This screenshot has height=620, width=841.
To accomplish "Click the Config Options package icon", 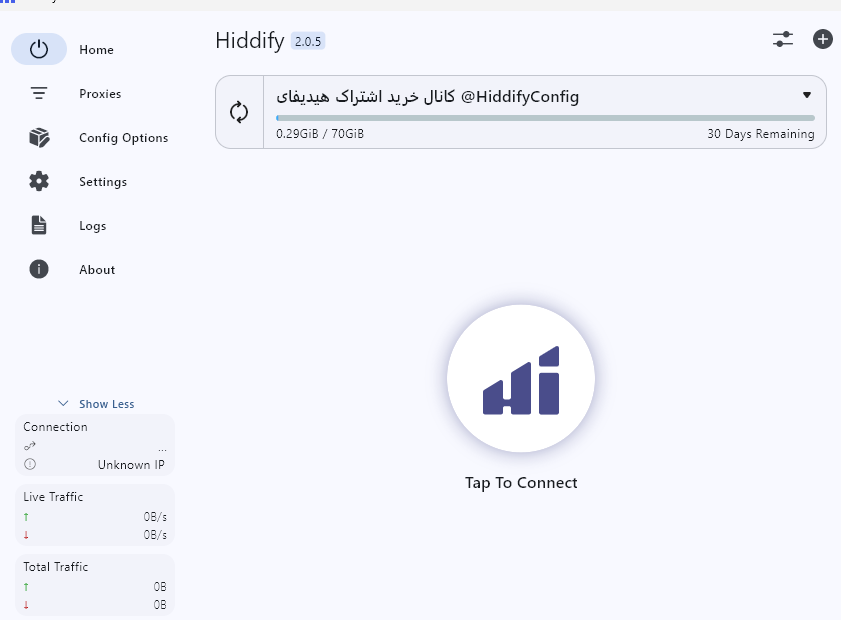I will [x=38, y=137].
